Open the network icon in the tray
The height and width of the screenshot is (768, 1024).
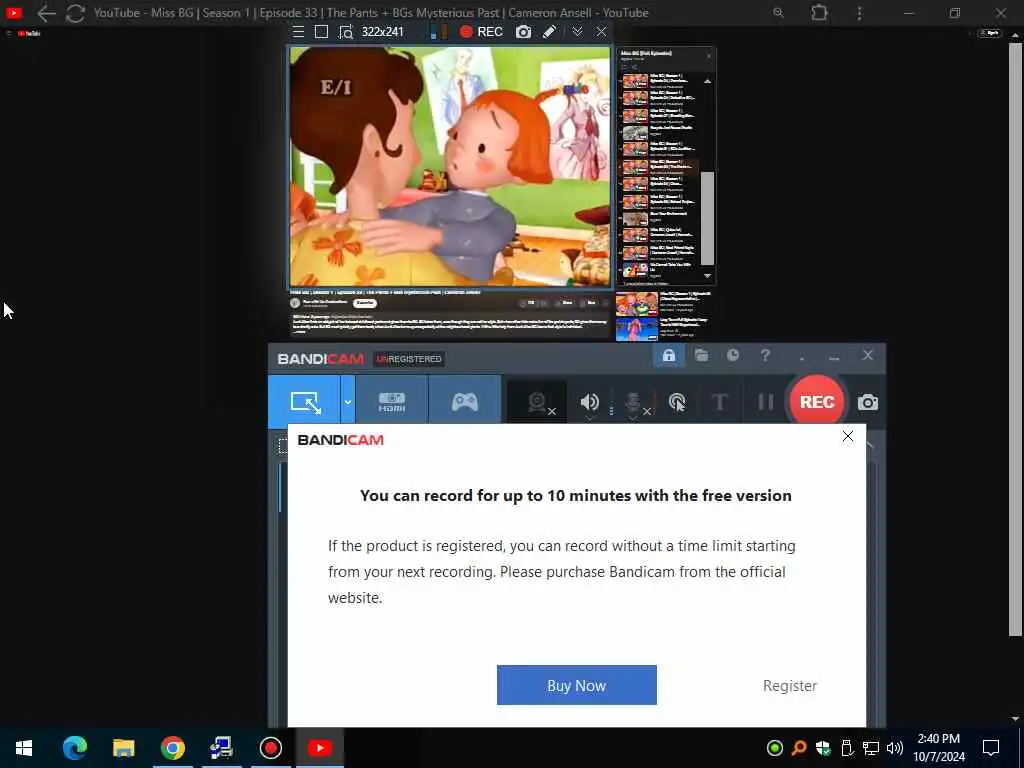pyautogui.click(x=871, y=748)
